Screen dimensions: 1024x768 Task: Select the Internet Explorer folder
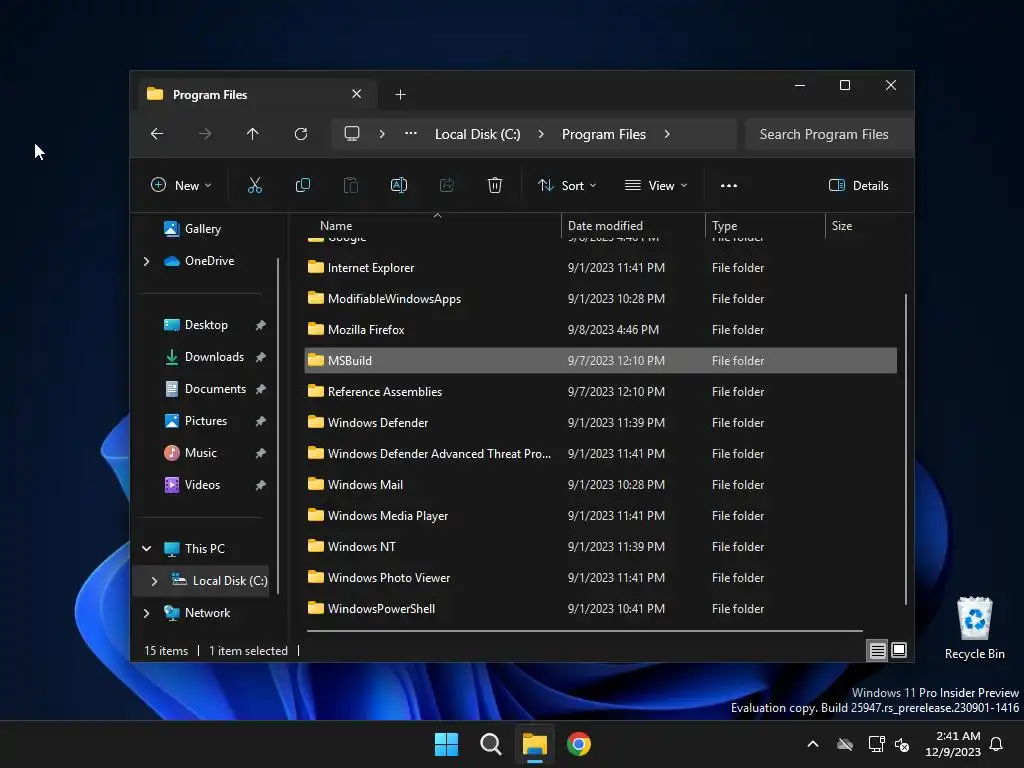pos(600,268)
